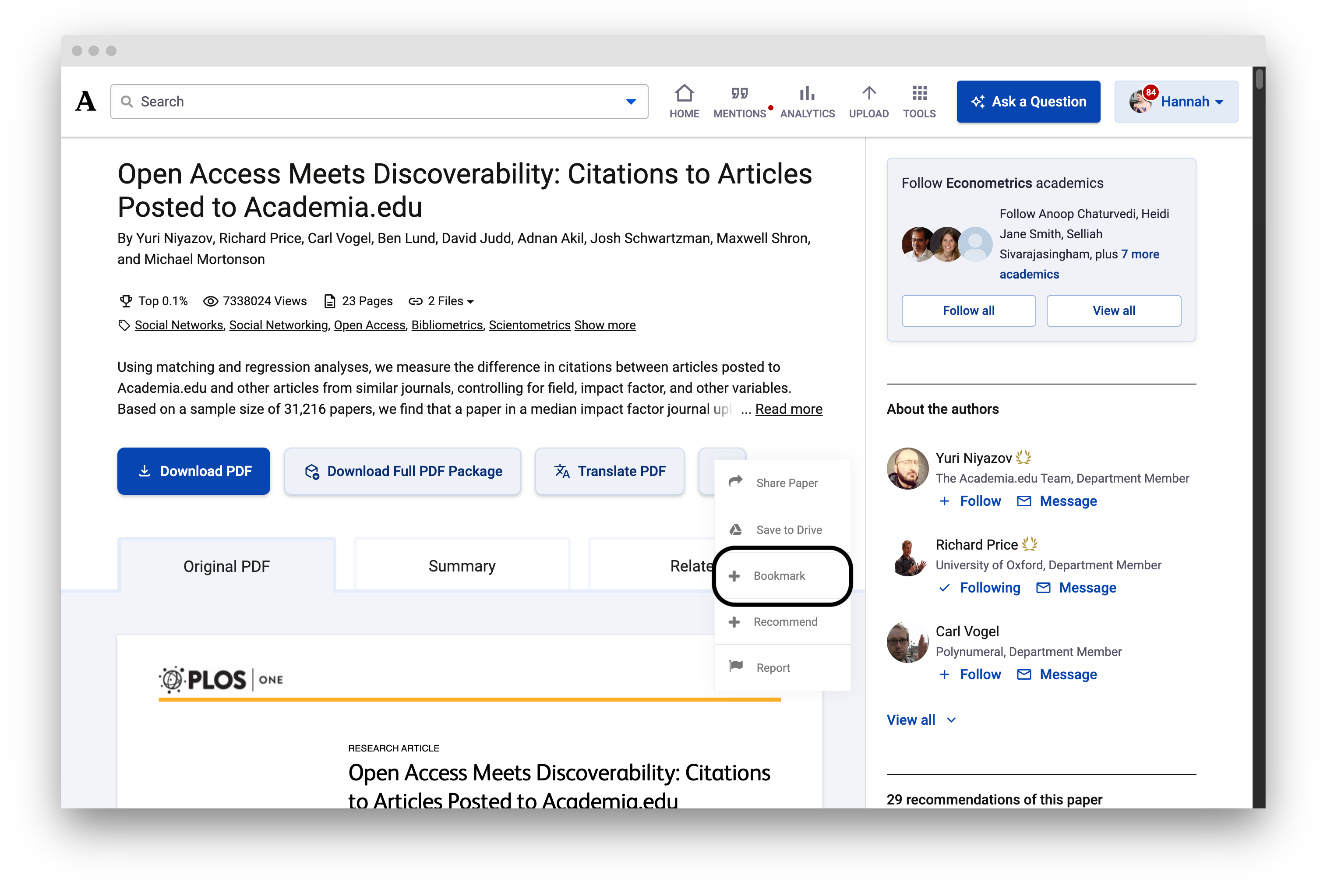Message Carl Vogel

(1058, 674)
